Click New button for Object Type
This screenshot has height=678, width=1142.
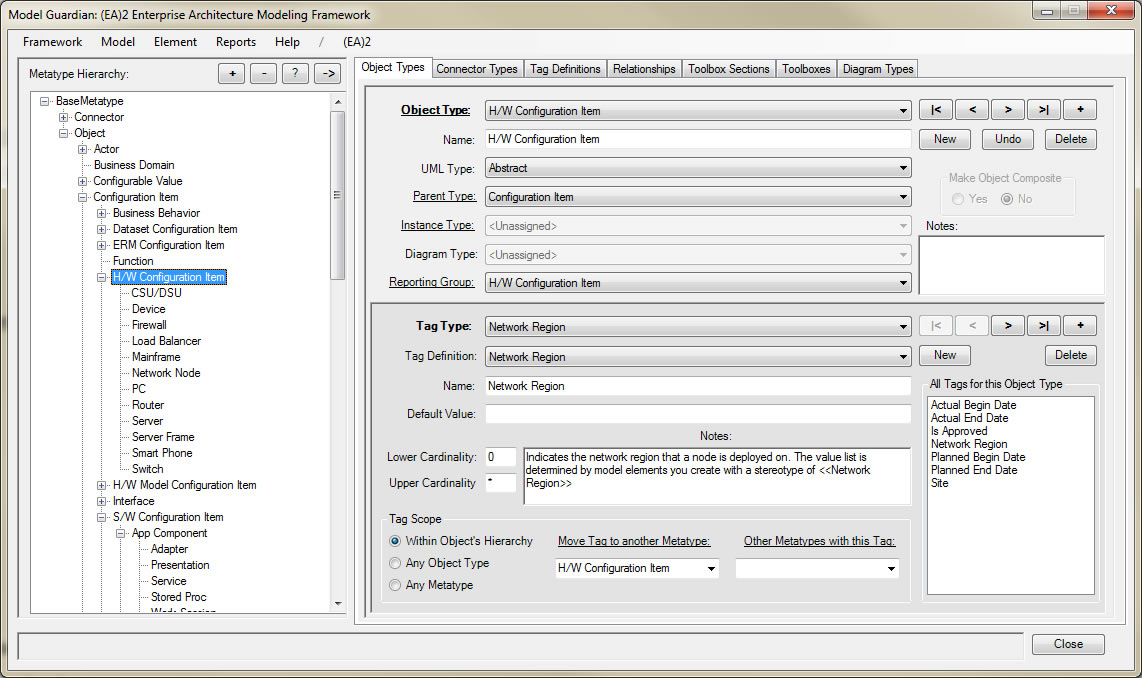tap(945, 139)
